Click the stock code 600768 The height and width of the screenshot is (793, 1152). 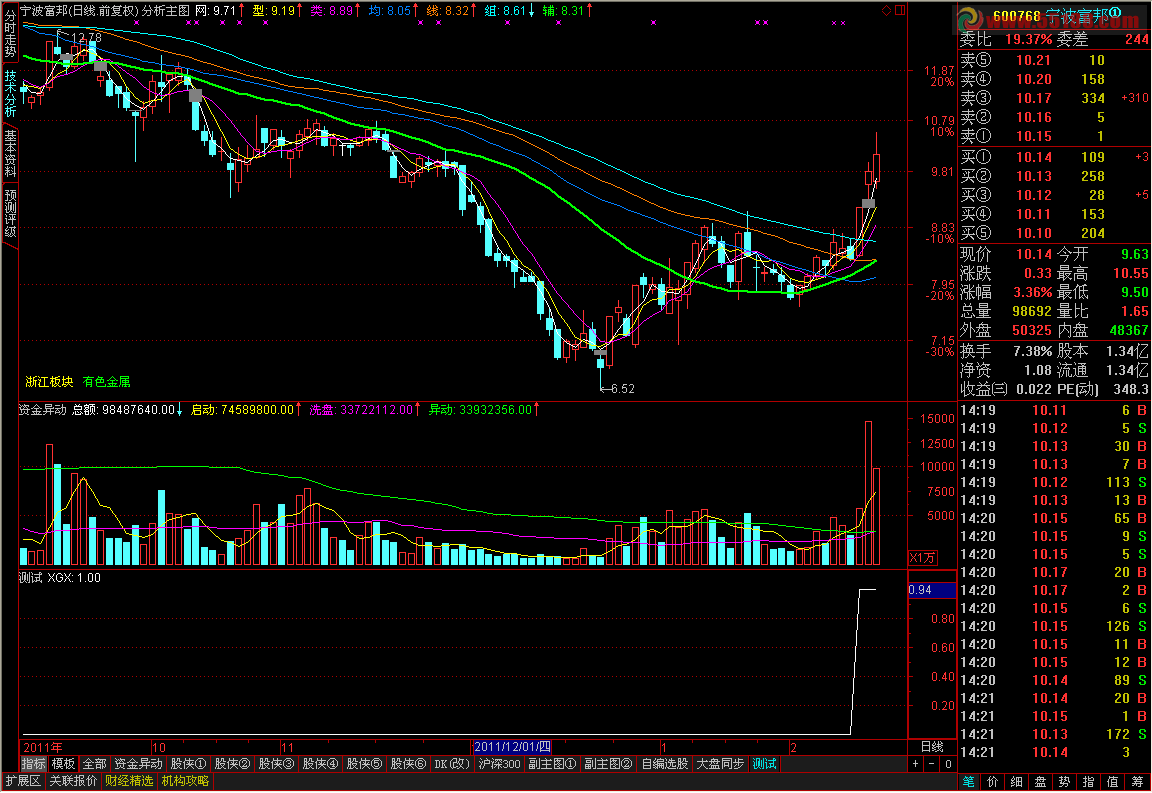pyautogui.click(x=1017, y=16)
